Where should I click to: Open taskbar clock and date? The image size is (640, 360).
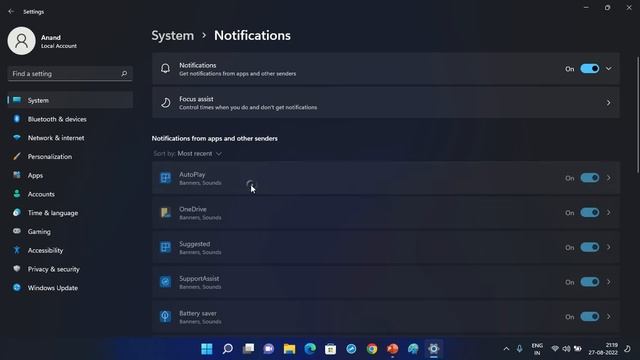click(x=603, y=349)
